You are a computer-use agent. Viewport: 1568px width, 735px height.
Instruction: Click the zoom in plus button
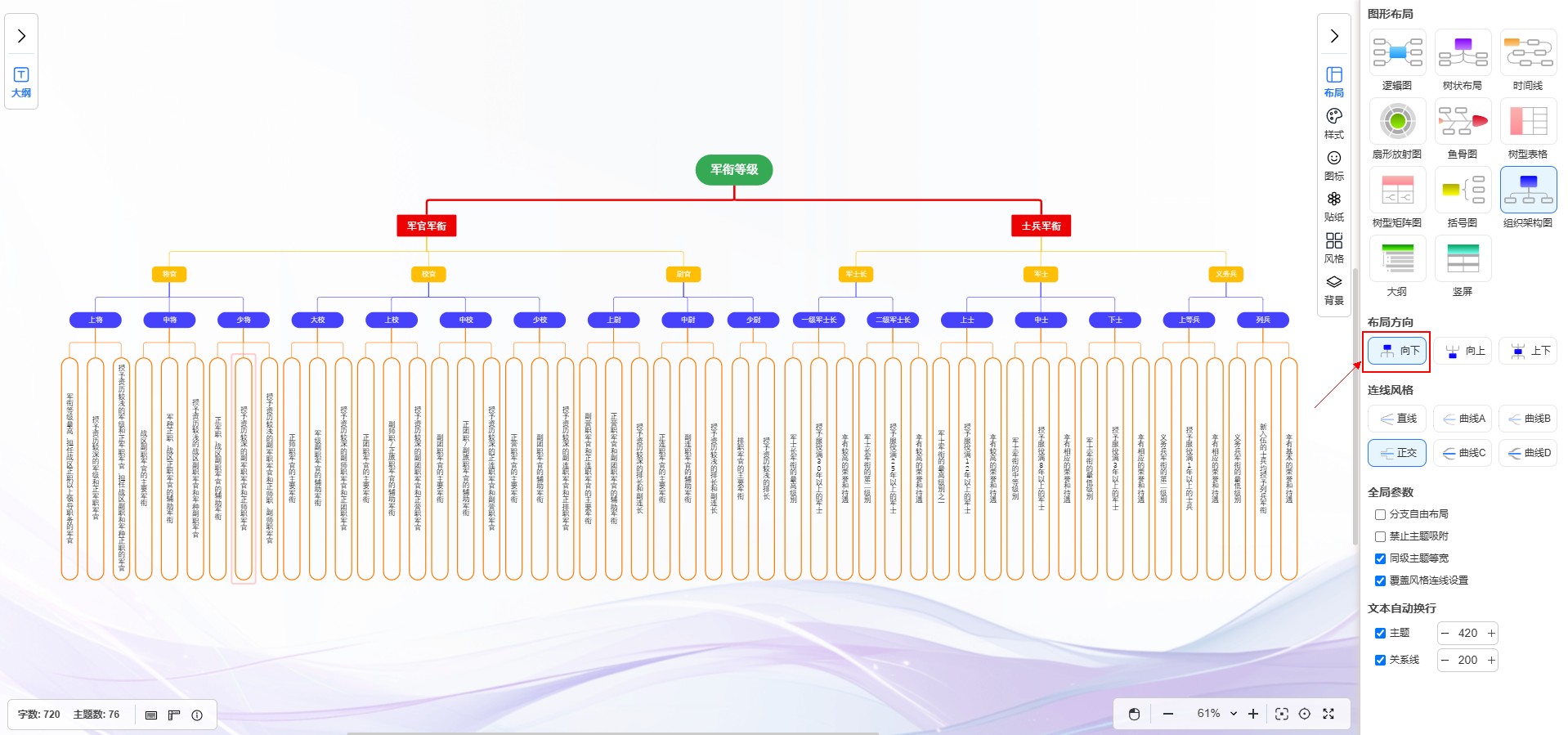[1253, 714]
